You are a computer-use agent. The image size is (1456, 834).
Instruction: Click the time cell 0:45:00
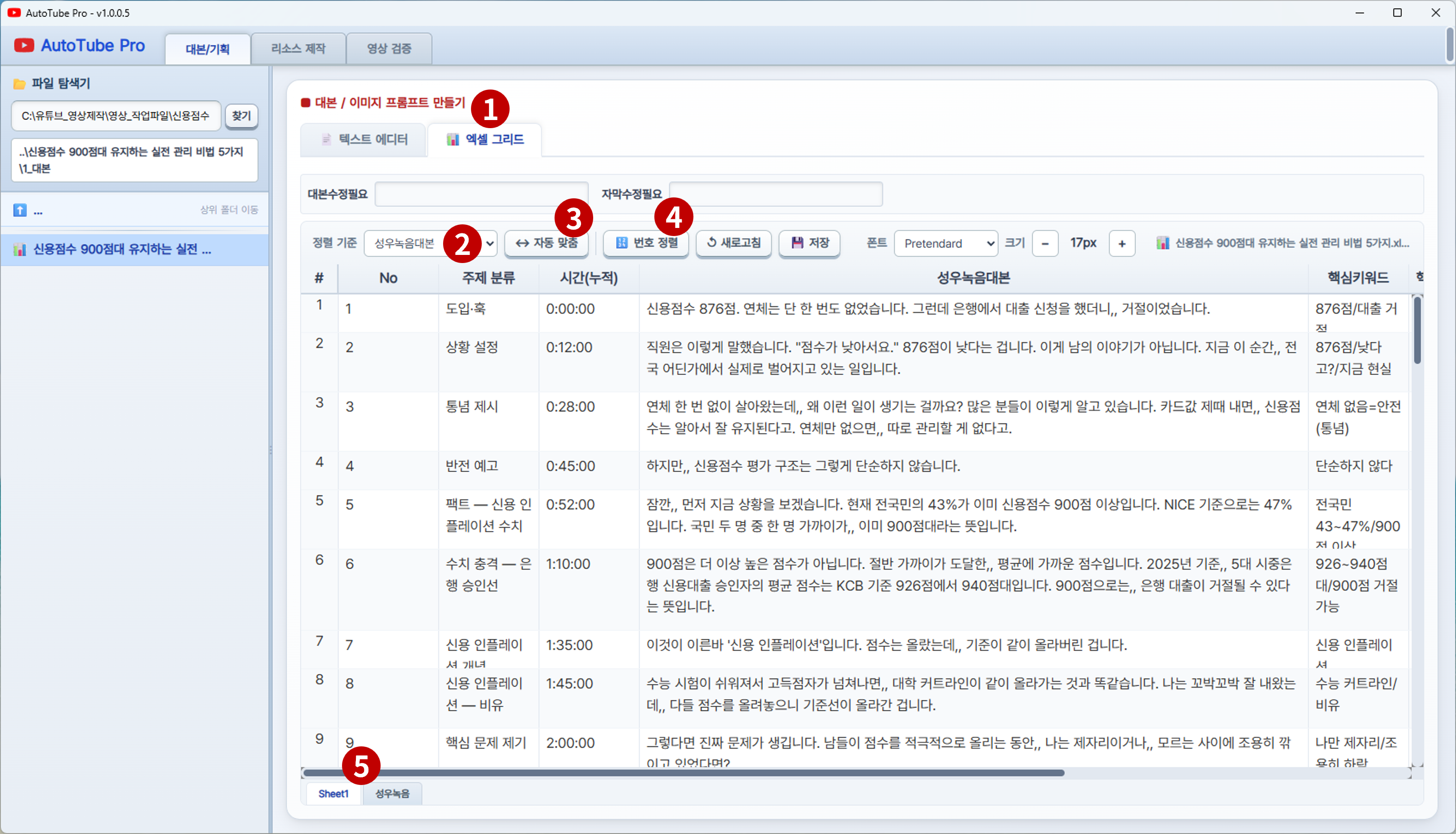click(589, 470)
